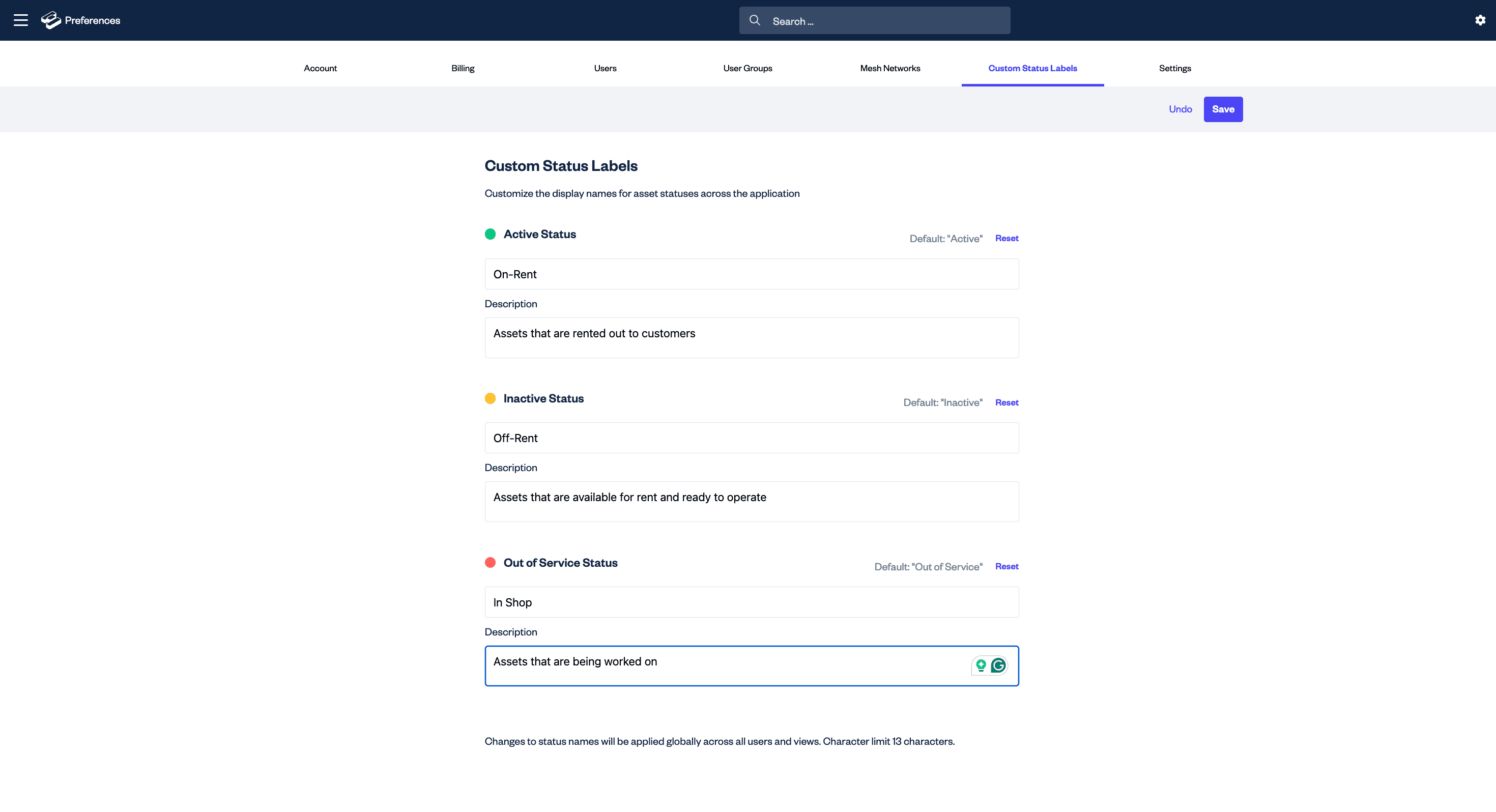The image size is (1496, 812).
Task: Click the search magnifier icon
Action: 755,20
